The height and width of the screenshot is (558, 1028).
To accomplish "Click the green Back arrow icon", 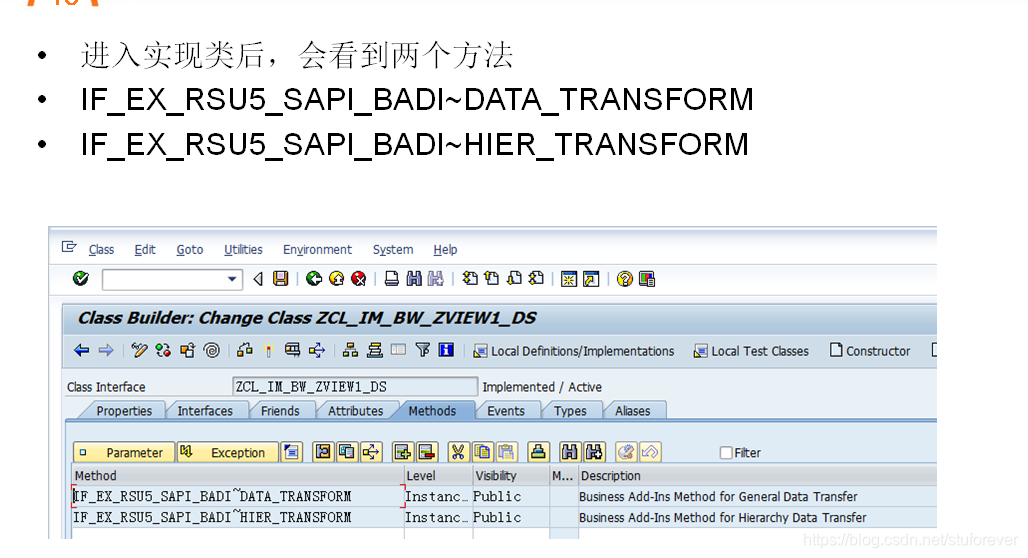I will tap(314, 279).
